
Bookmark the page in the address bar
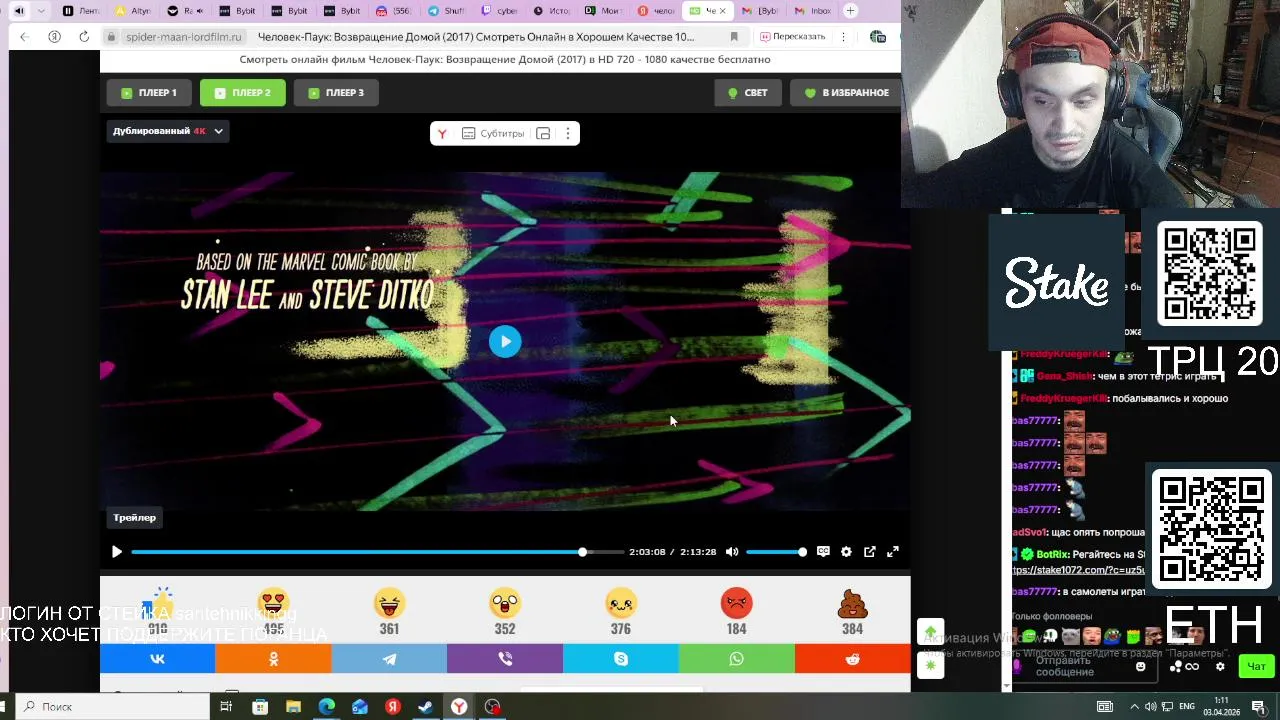[734, 37]
